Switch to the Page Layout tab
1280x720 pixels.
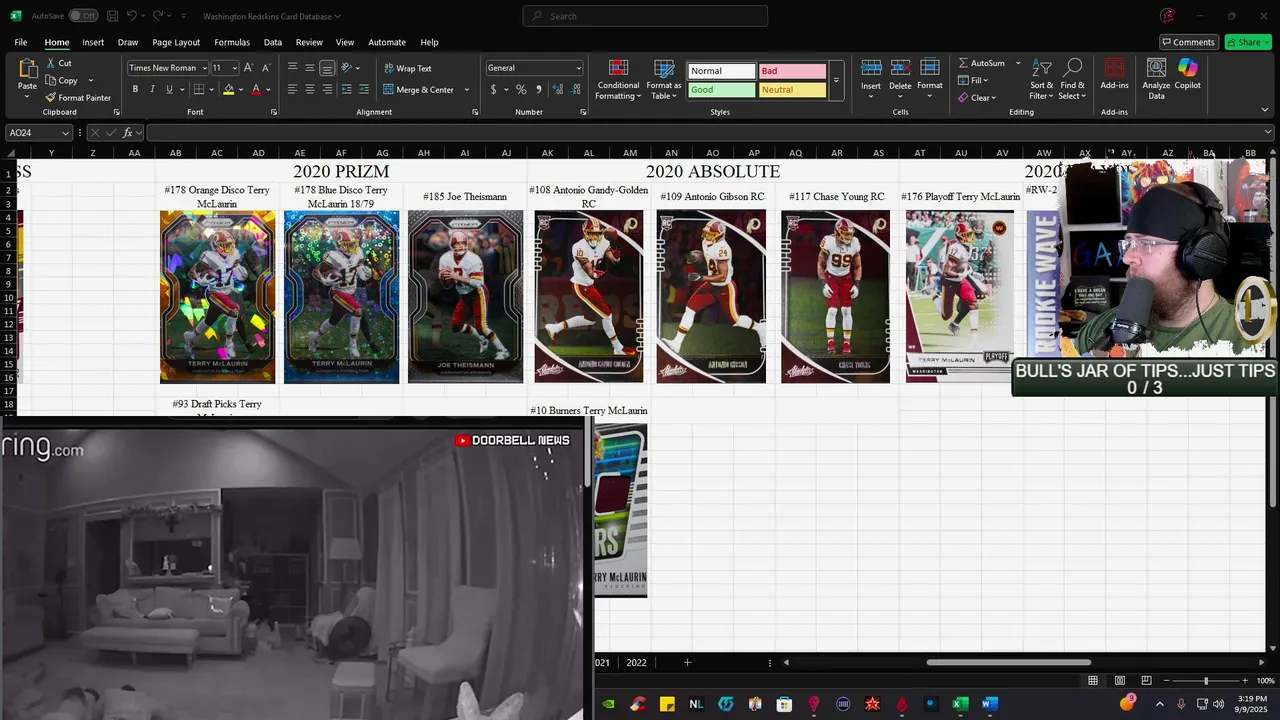[x=176, y=42]
